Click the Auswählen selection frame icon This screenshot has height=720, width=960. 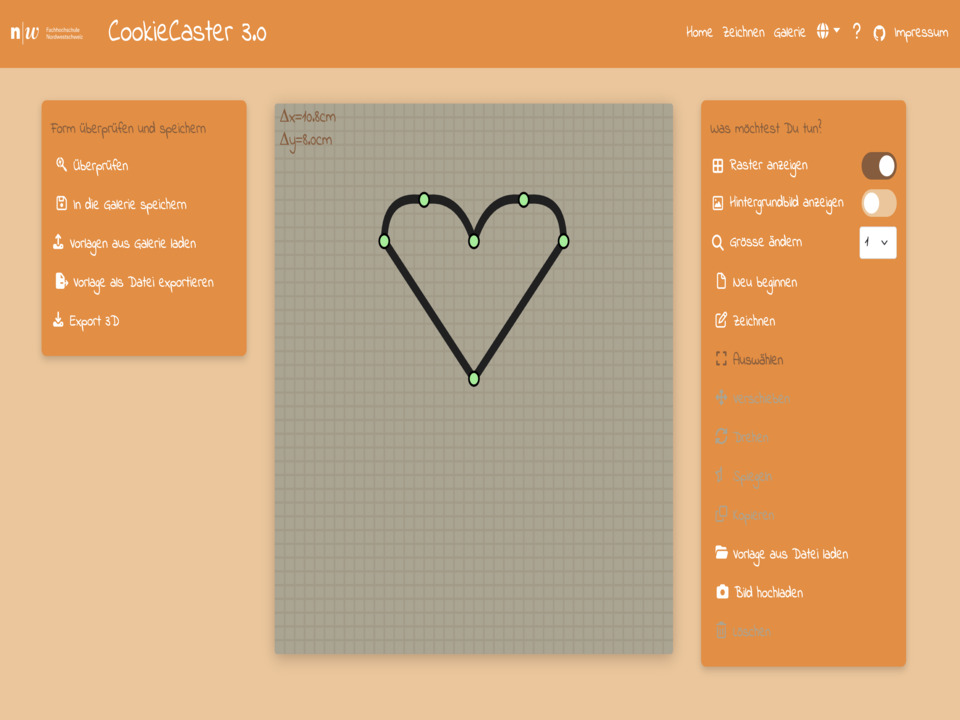tap(721, 359)
